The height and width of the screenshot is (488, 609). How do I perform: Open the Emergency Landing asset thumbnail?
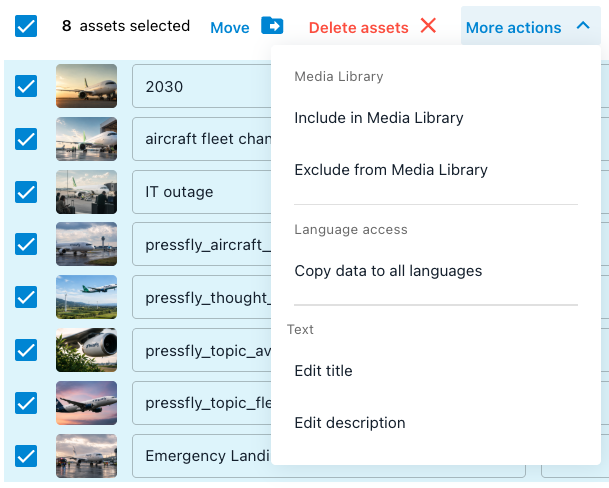[x=86, y=456]
